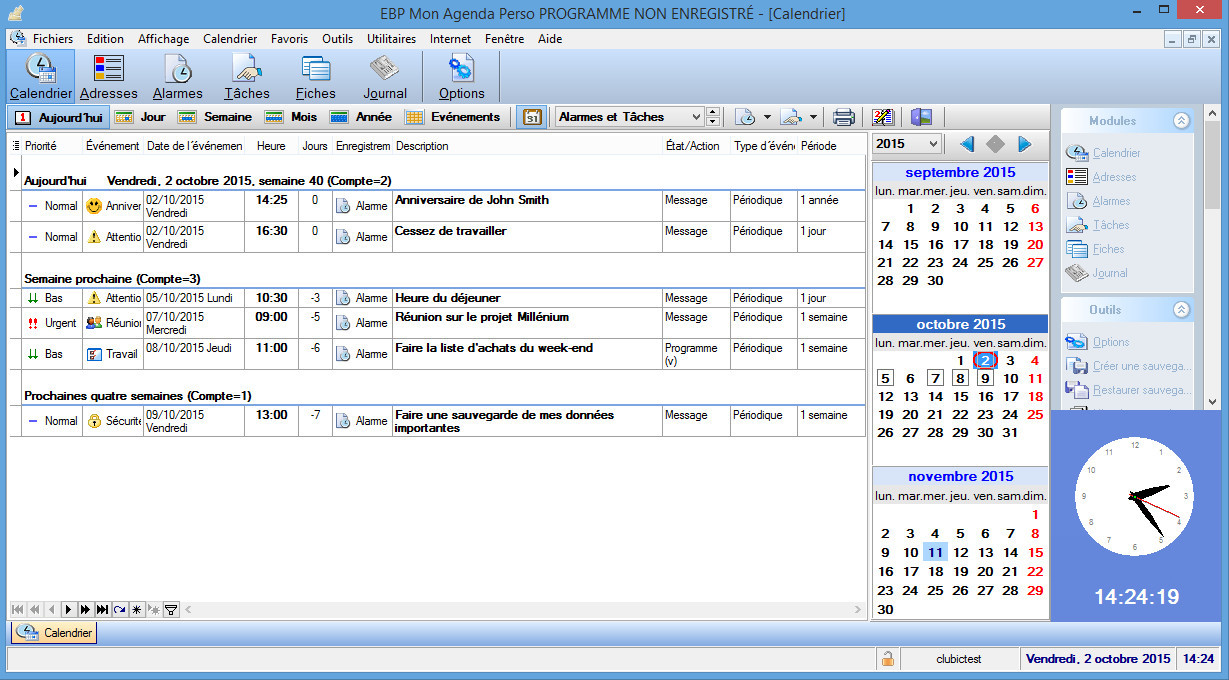This screenshot has width=1229, height=680.
Task: Click the print icon in the toolbar
Action: pos(843,117)
